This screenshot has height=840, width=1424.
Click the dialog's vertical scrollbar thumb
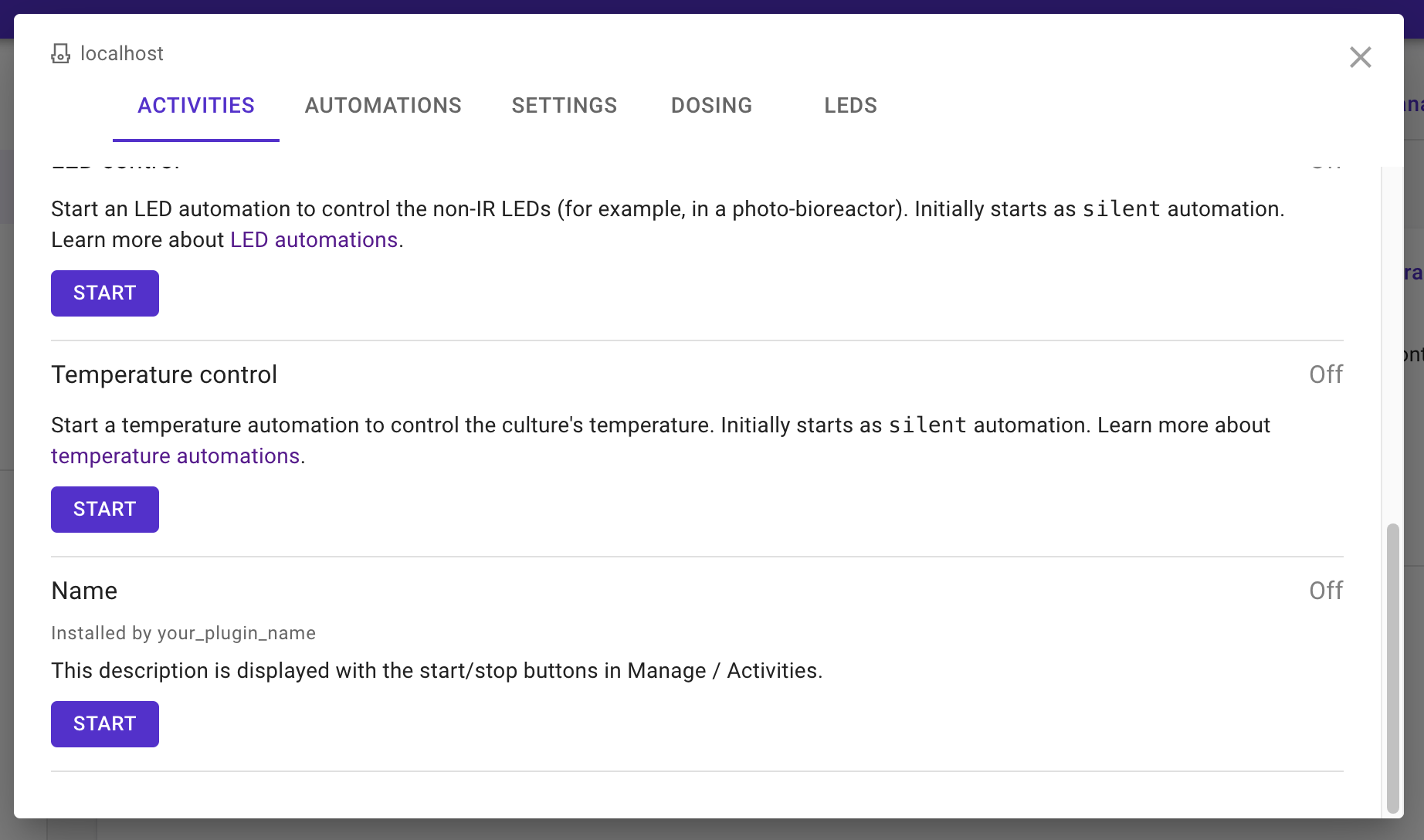[x=1392, y=668]
